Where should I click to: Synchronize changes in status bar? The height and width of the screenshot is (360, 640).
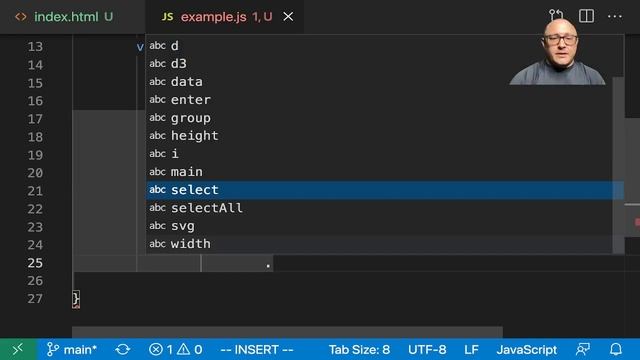click(122, 349)
